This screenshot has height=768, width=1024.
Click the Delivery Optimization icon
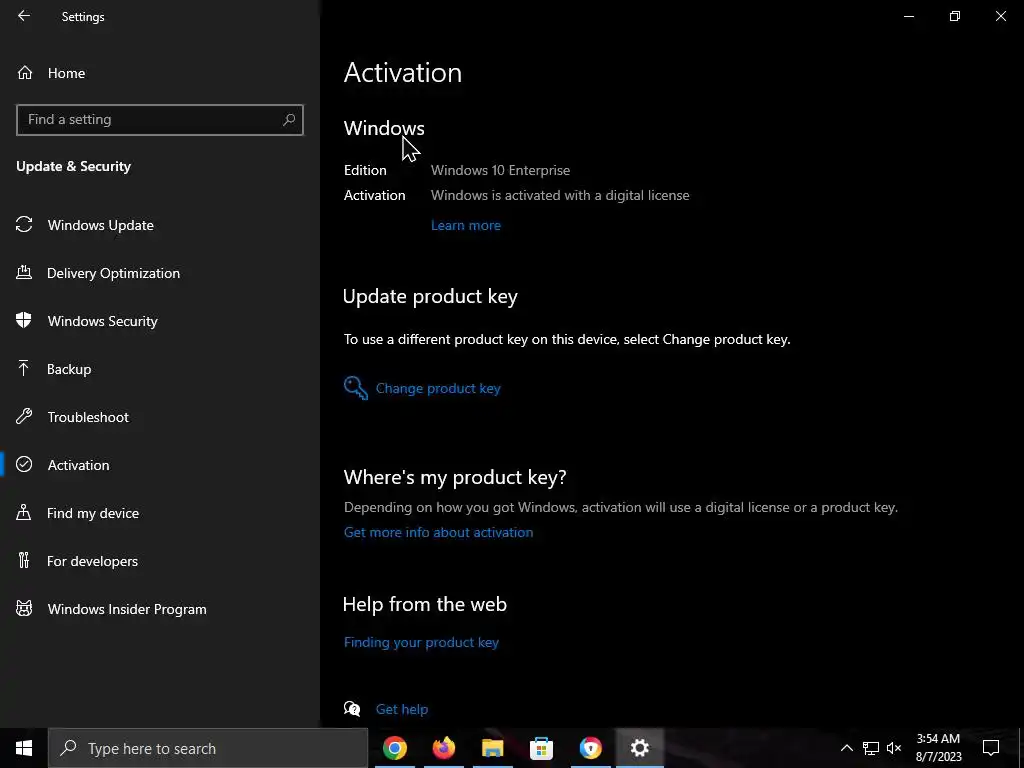click(x=24, y=272)
